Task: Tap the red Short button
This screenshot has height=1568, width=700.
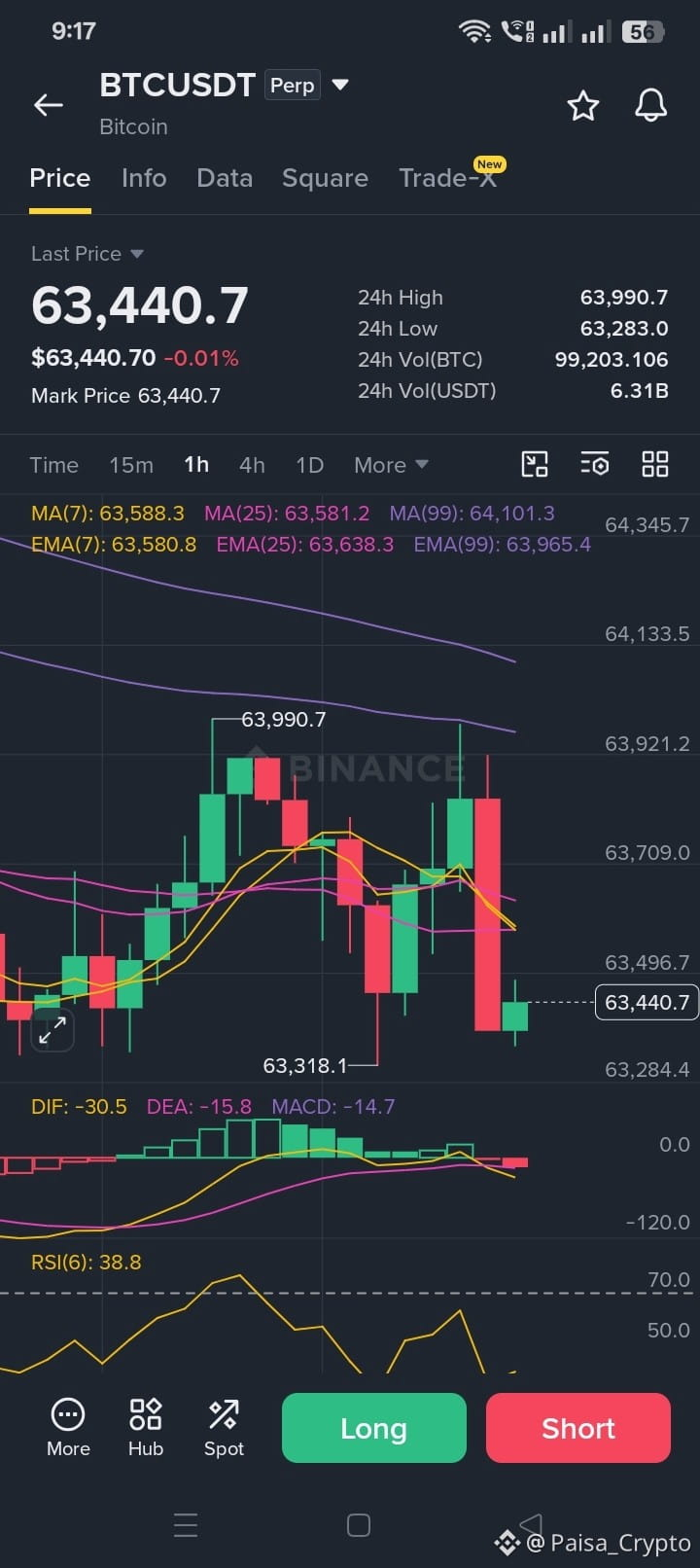Action: point(578,1428)
